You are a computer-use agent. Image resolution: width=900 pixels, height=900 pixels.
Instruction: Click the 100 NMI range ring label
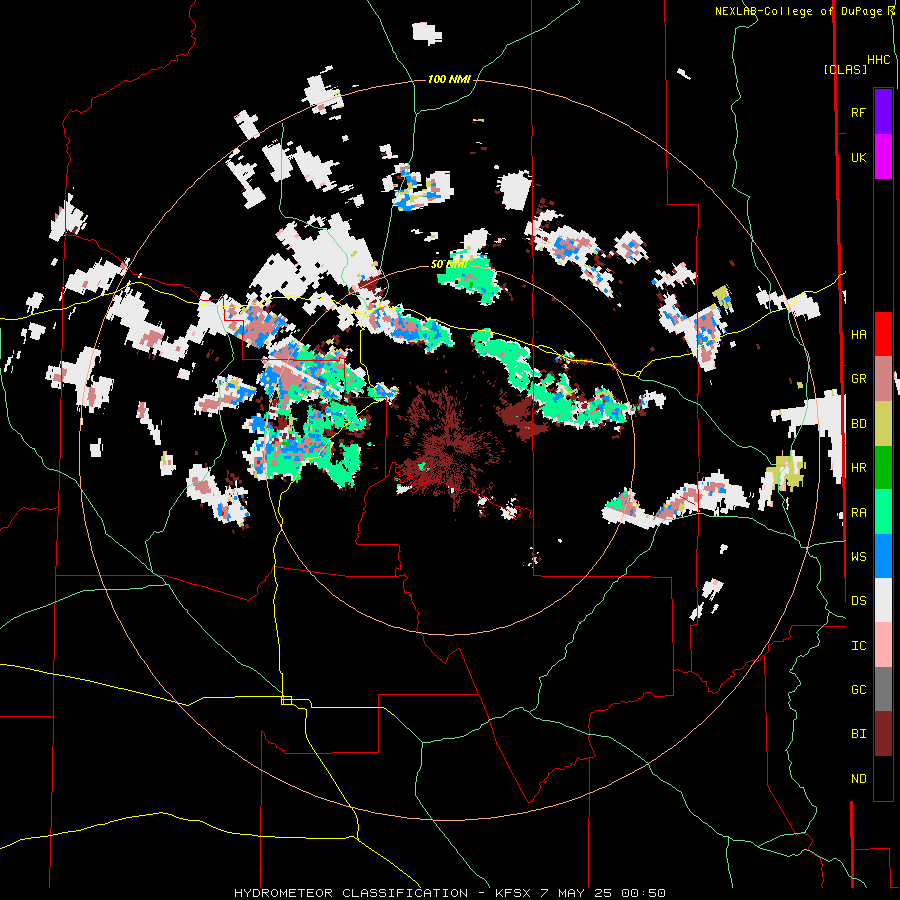tap(449, 79)
